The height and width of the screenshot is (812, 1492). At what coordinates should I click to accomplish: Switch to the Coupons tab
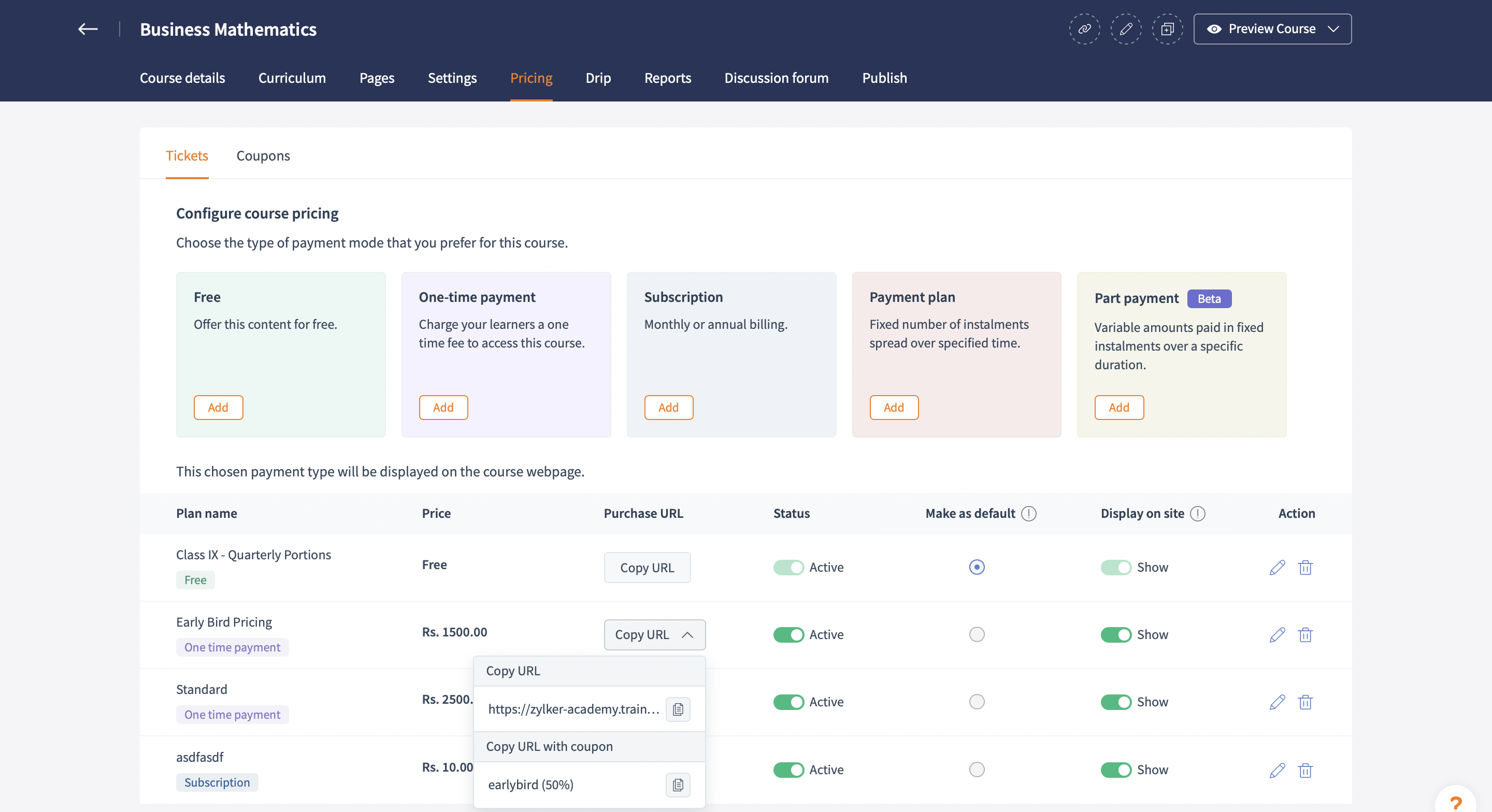click(263, 156)
